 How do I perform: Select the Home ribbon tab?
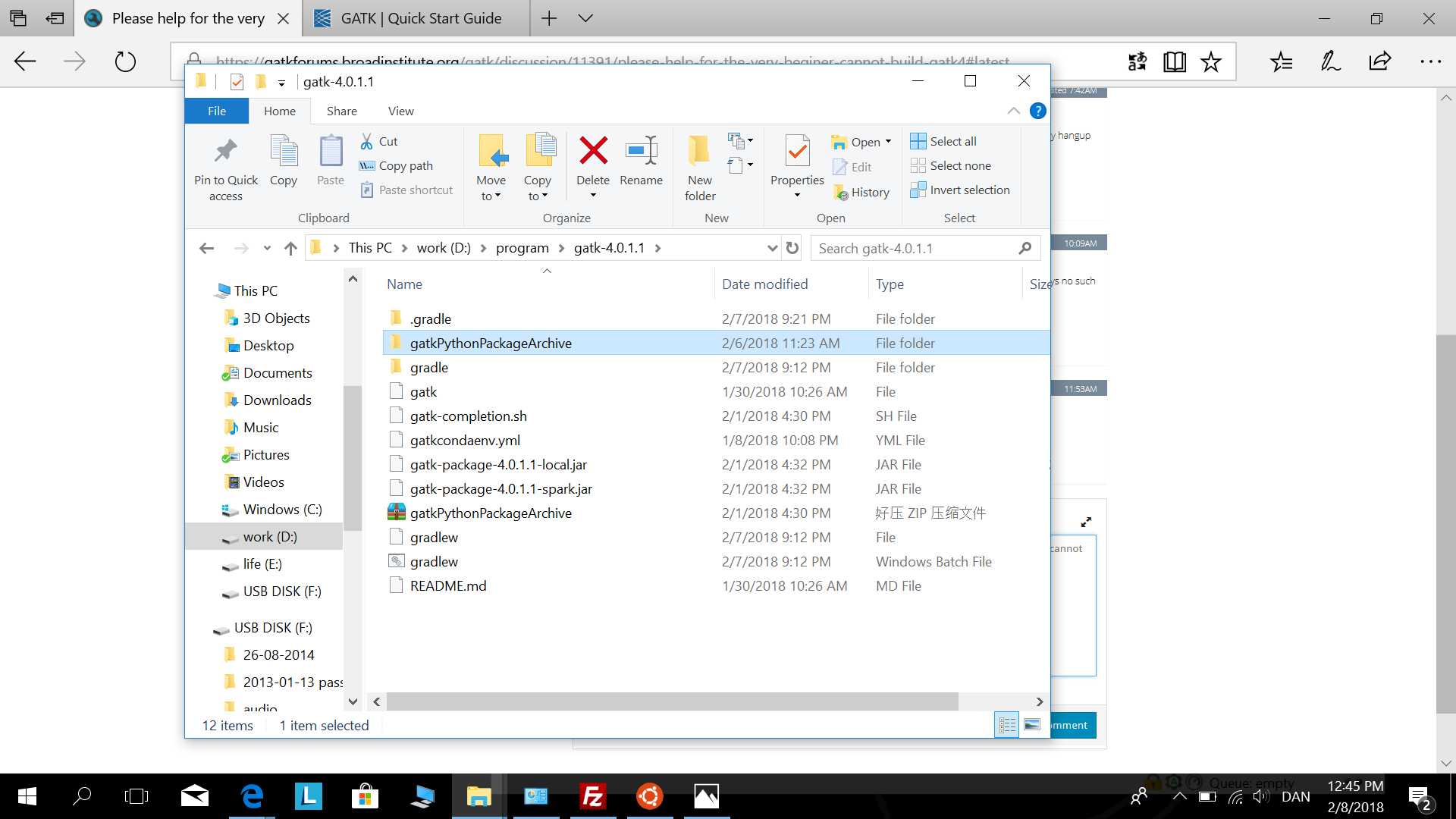[280, 111]
